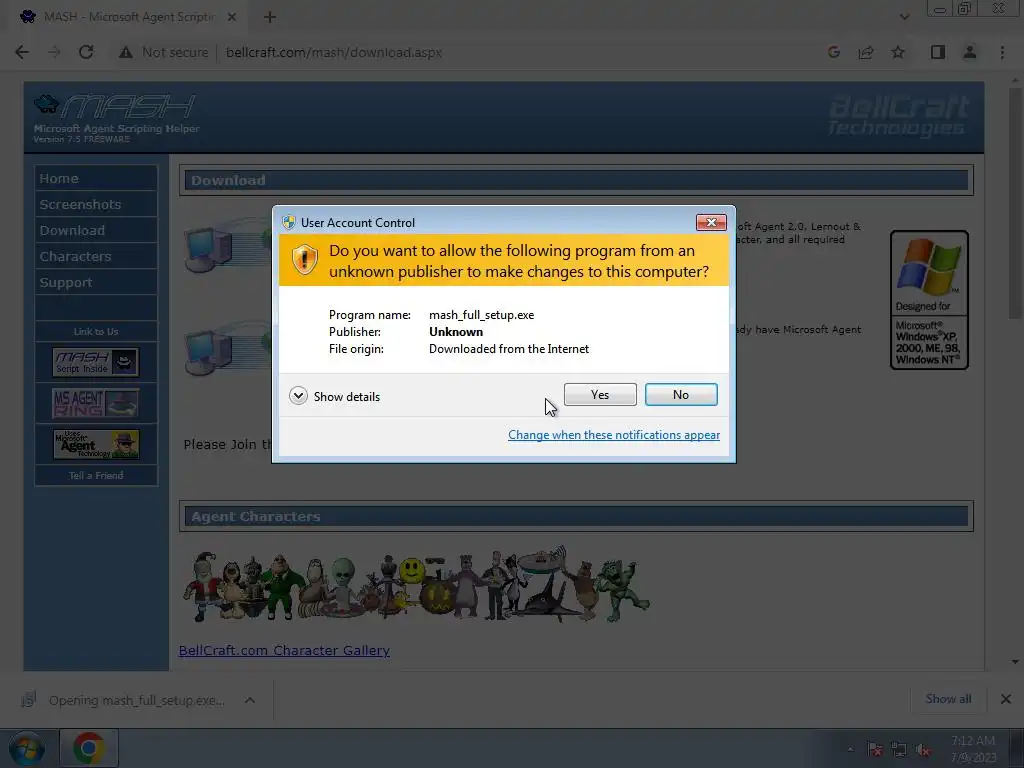Open BellCraft.com Character Gallery link
Screen dimensions: 1024x768
click(x=284, y=650)
